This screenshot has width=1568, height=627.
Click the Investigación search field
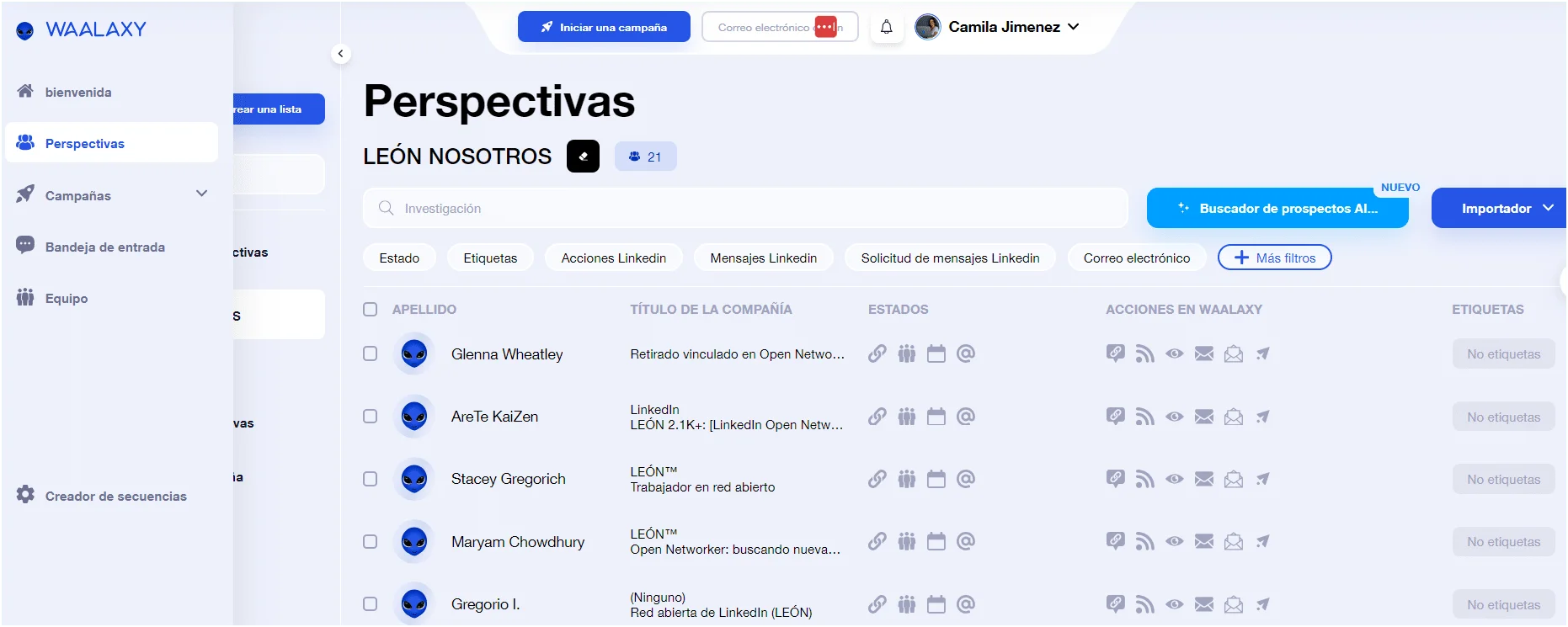(x=745, y=208)
